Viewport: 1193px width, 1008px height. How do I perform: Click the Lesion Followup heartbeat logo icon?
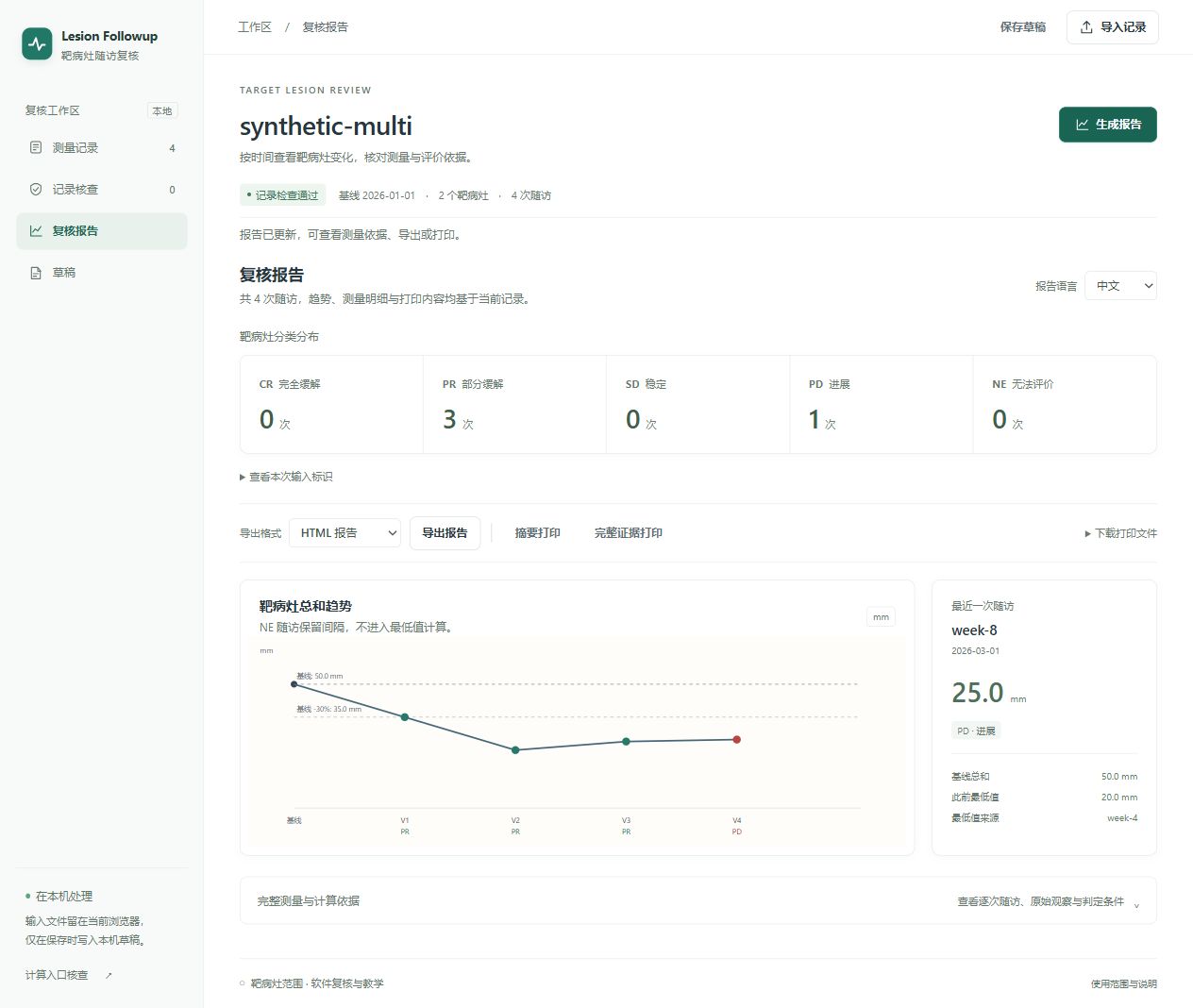click(37, 44)
